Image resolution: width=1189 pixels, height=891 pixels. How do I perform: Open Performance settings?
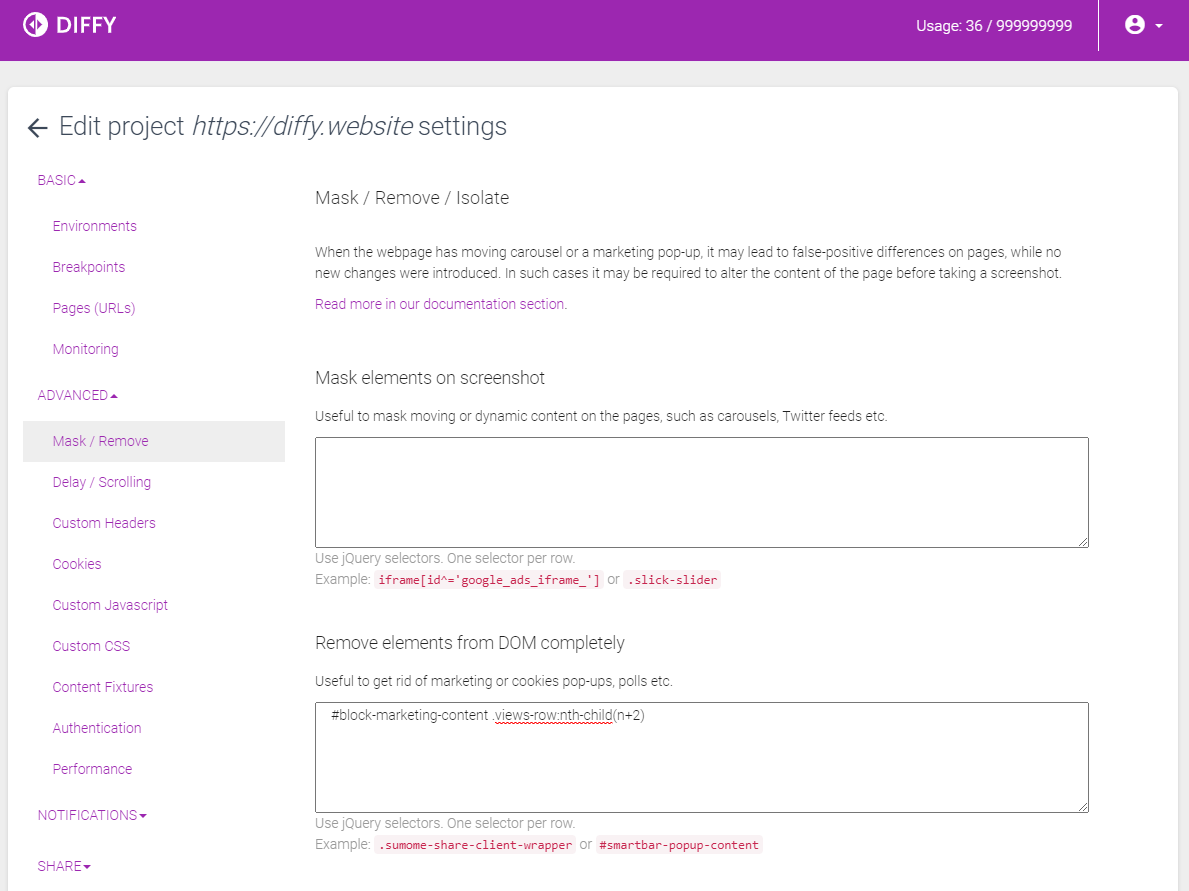tap(93, 769)
